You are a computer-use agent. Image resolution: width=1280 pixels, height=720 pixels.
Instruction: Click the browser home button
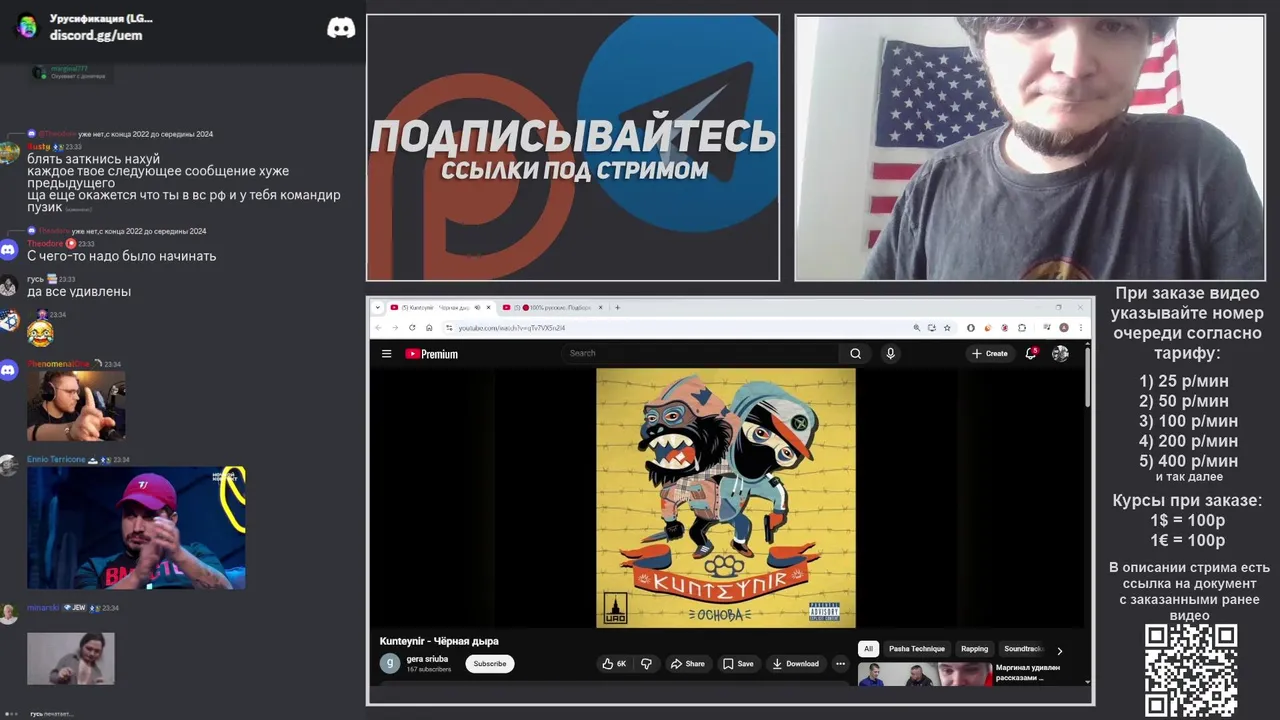click(x=429, y=327)
